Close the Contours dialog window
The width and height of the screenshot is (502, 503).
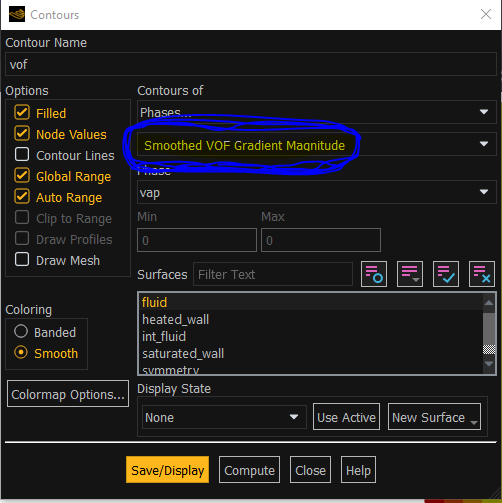point(486,14)
